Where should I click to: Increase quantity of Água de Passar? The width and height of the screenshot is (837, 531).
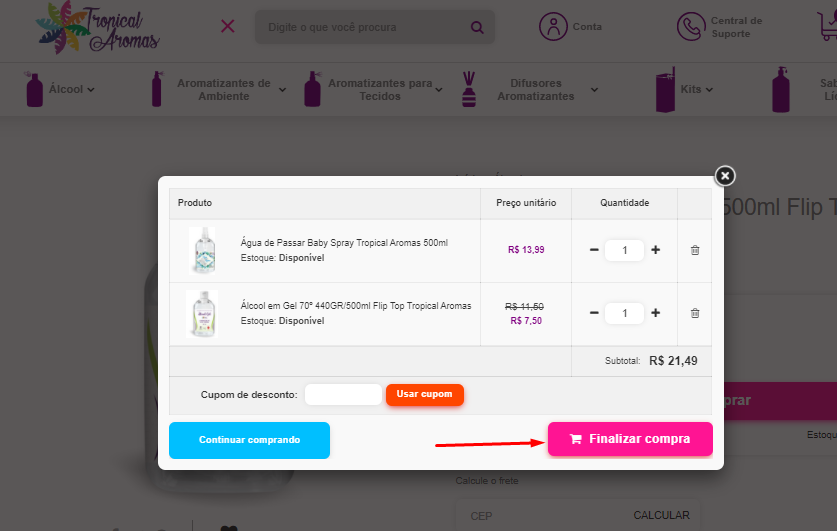[x=656, y=250]
